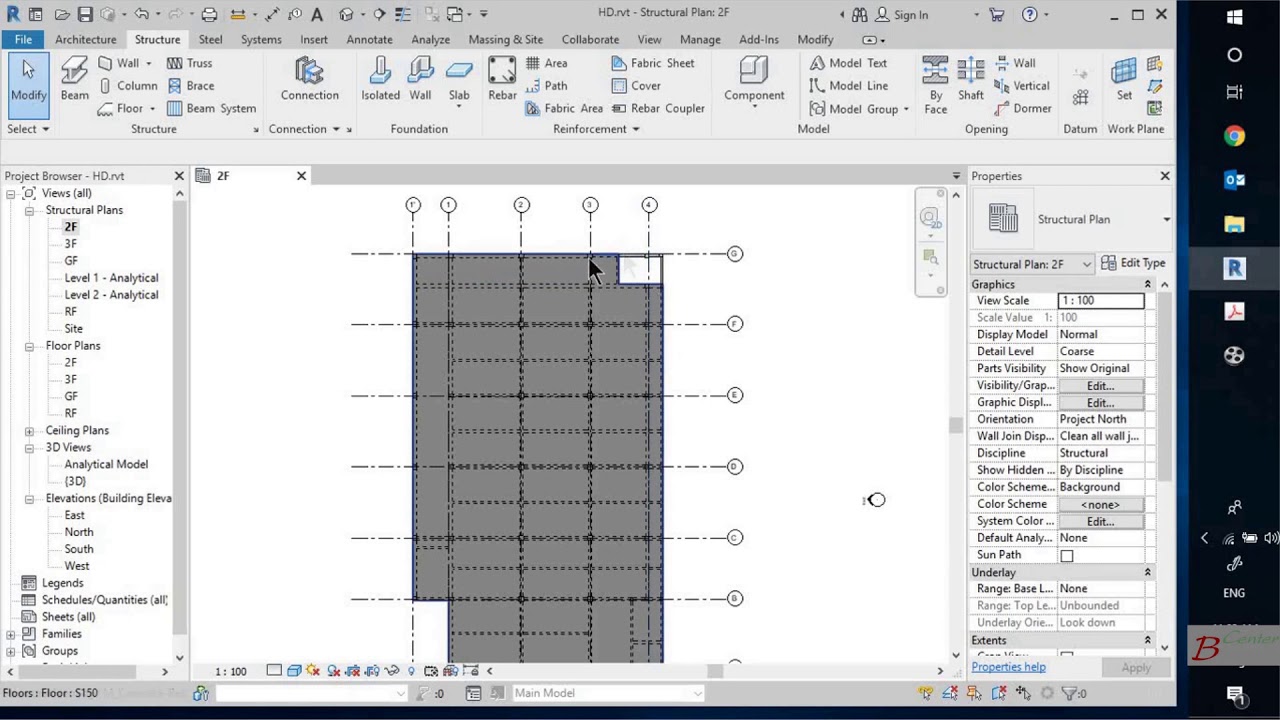
Task: Open the Architecture ribbon tab
Action: (86, 39)
